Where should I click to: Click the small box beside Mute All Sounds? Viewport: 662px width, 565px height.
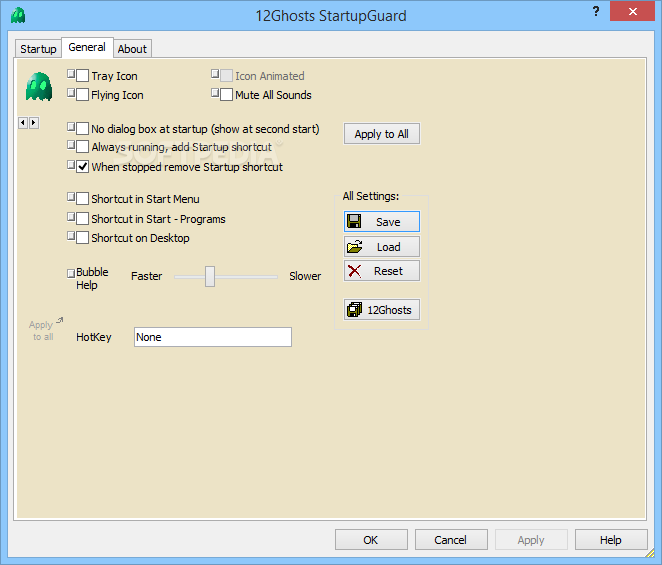tap(215, 92)
